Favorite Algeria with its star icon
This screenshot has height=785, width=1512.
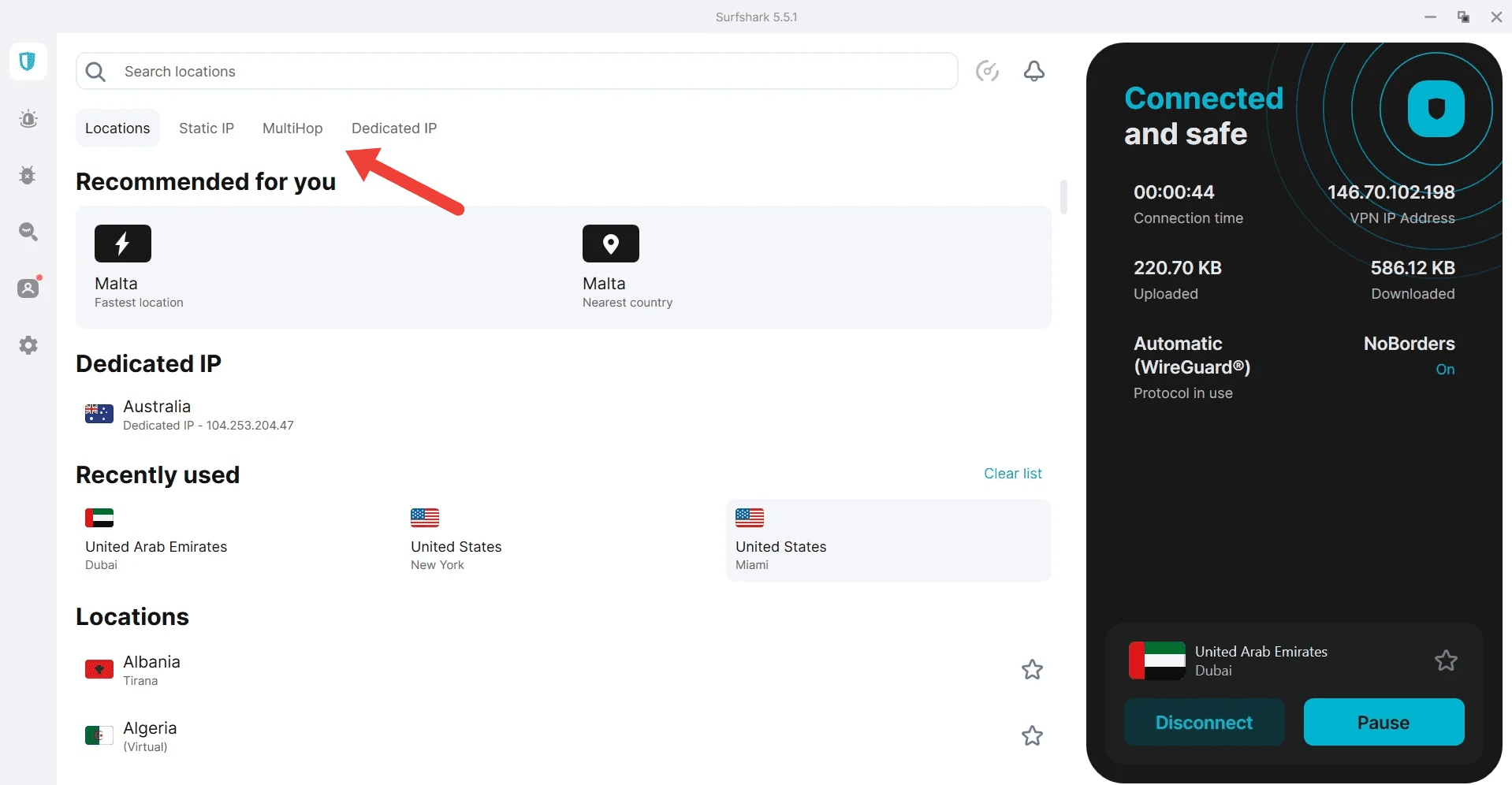(1032, 736)
